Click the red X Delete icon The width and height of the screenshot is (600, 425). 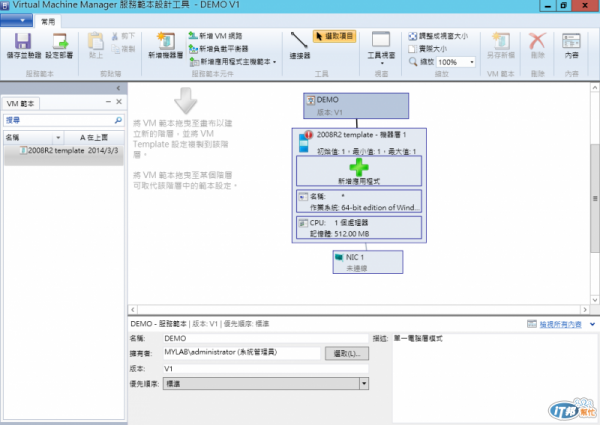(537, 41)
